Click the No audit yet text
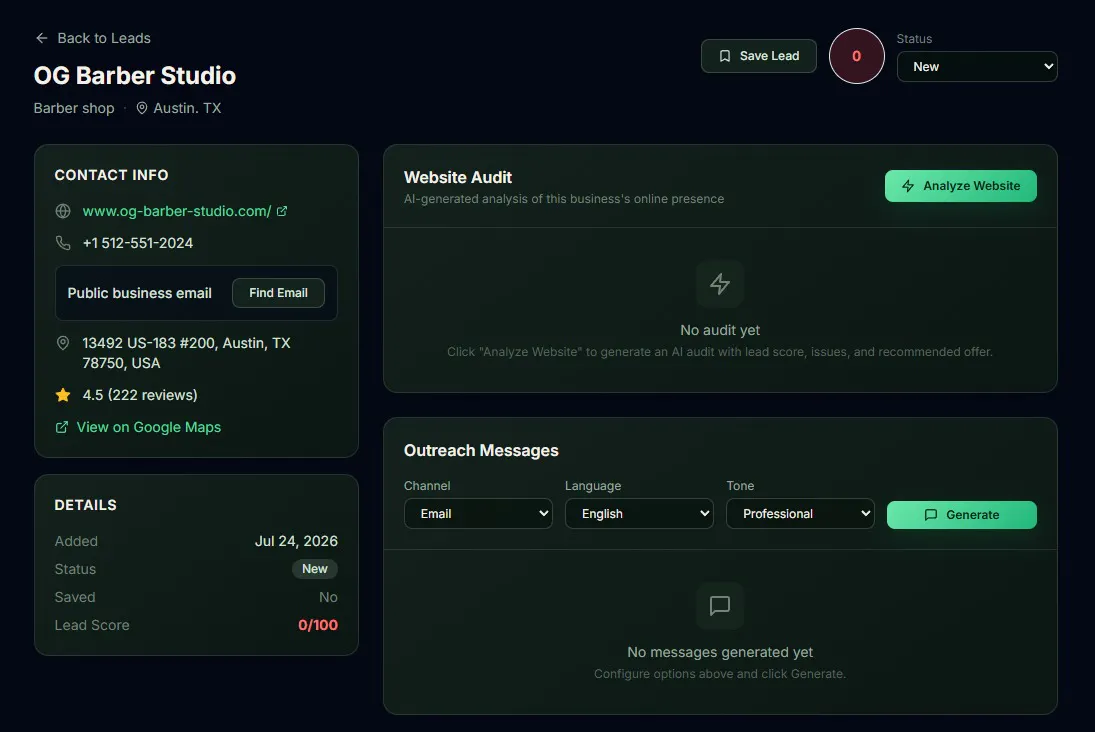The height and width of the screenshot is (732, 1095). (x=720, y=330)
